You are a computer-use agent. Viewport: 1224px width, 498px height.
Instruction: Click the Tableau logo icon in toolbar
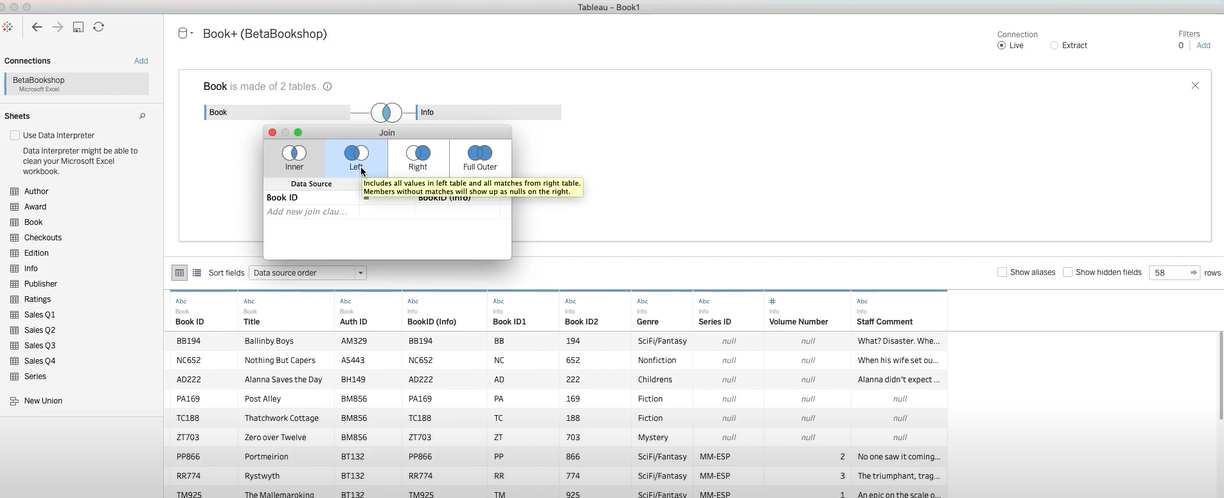(x=9, y=27)
